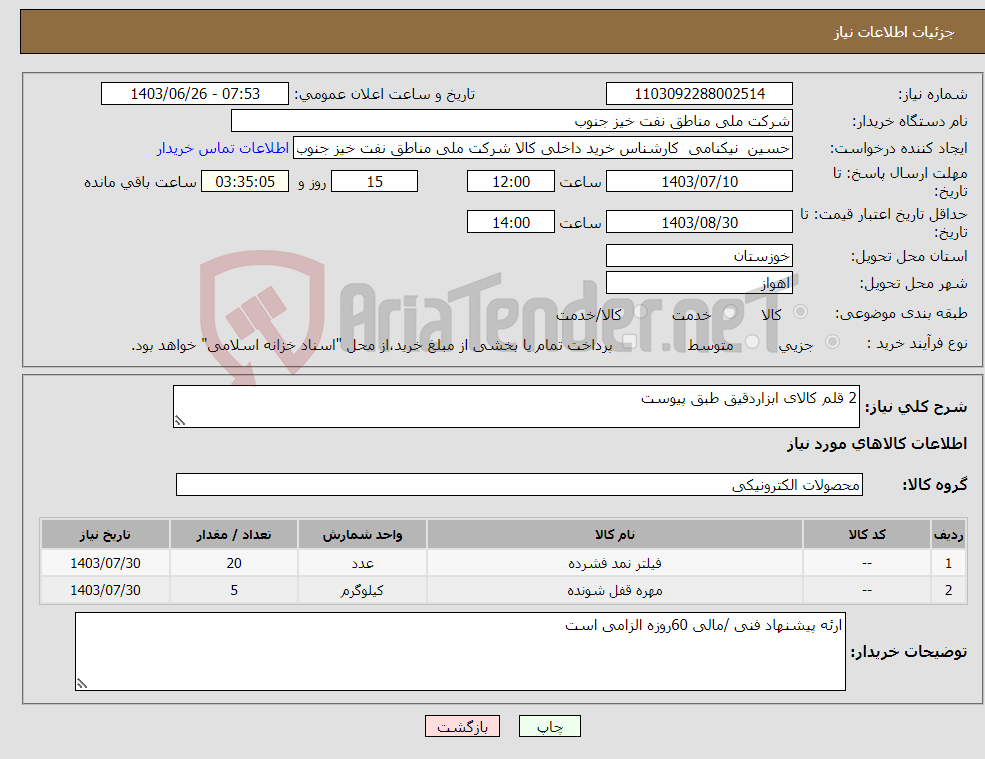Click the requester field حسین نیکنامی

tap(543, 148)
